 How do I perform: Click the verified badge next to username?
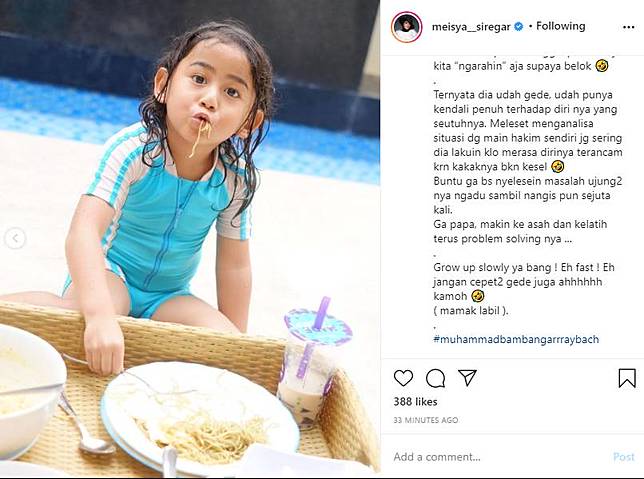[519, 27]
